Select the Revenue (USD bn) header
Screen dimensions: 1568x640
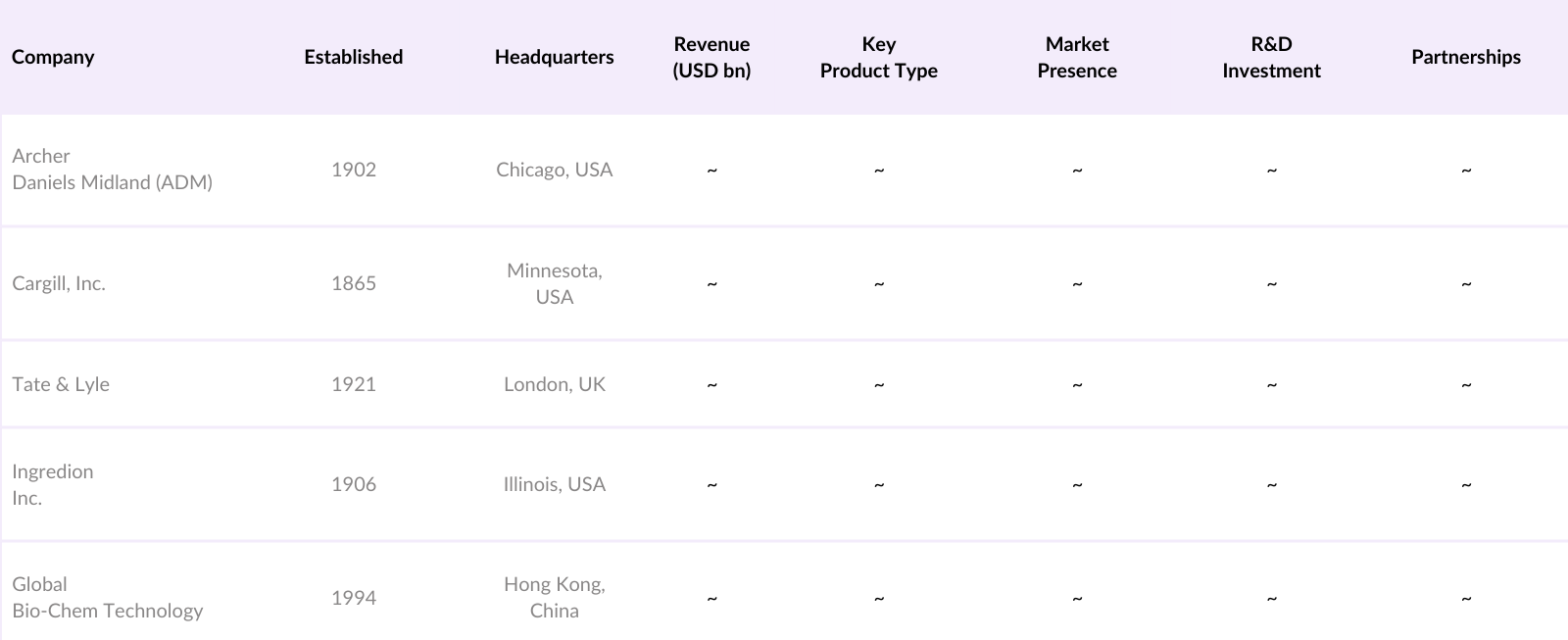point(711,57)
